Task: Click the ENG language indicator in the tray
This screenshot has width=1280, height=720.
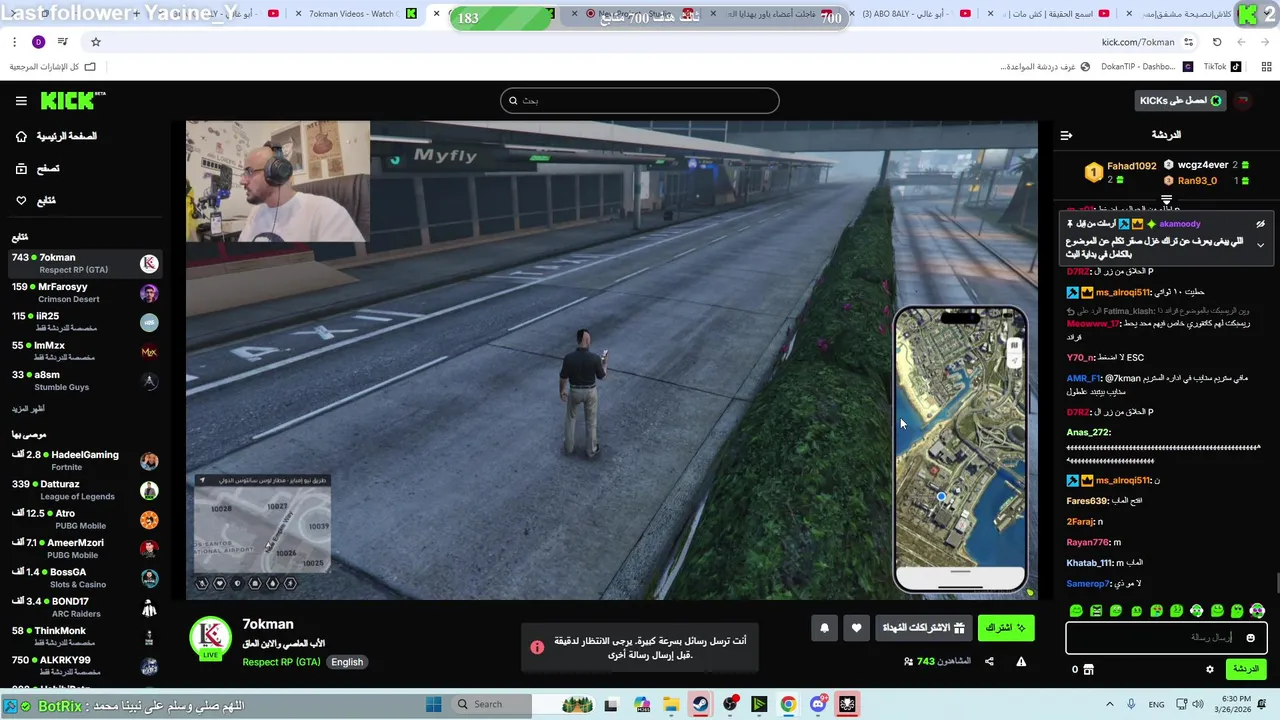Action: pyautogui.click(x=1156, y=704)
